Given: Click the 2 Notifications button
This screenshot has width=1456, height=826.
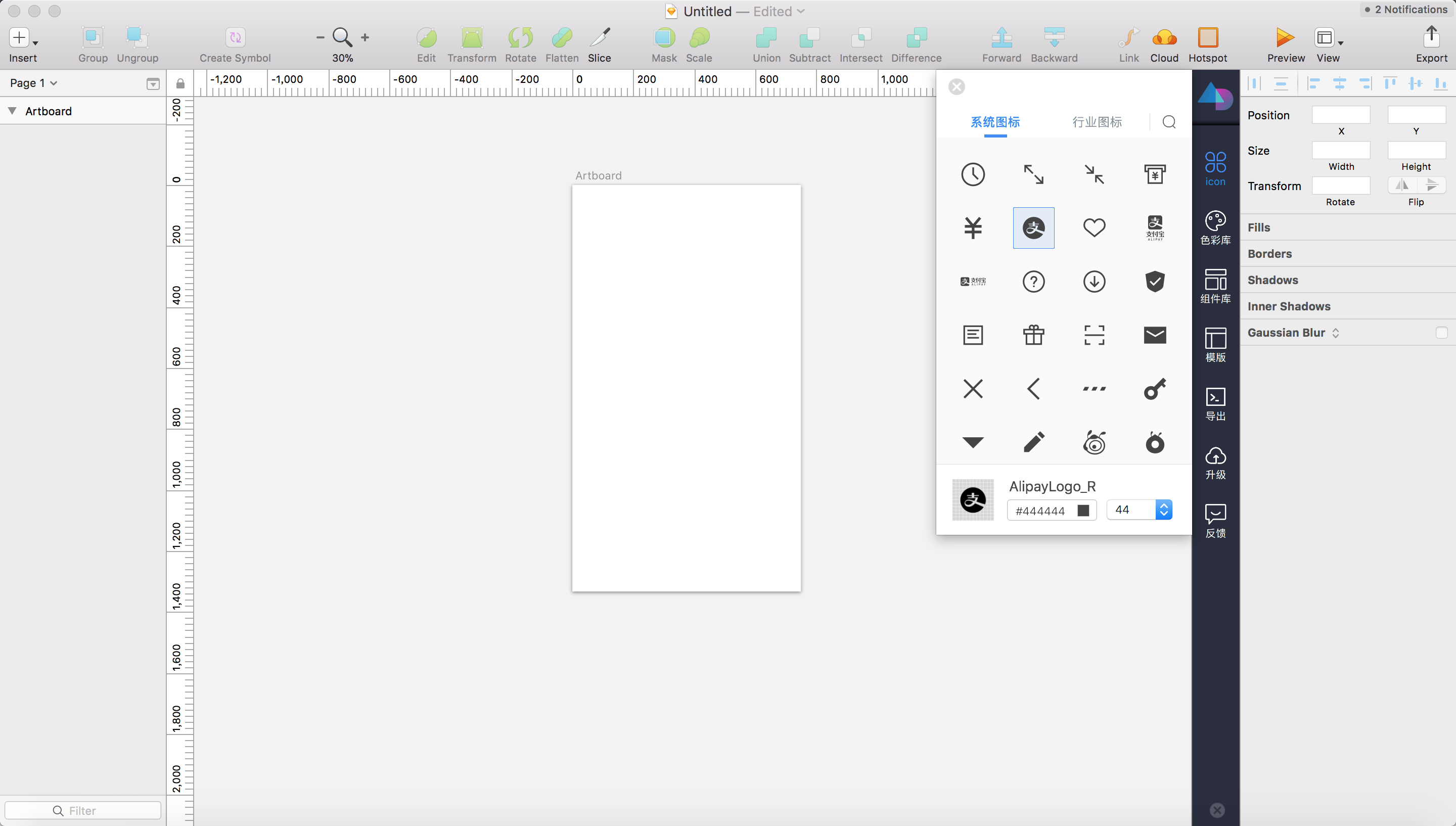Looking at the screenshot, I should coord(1405,9).
